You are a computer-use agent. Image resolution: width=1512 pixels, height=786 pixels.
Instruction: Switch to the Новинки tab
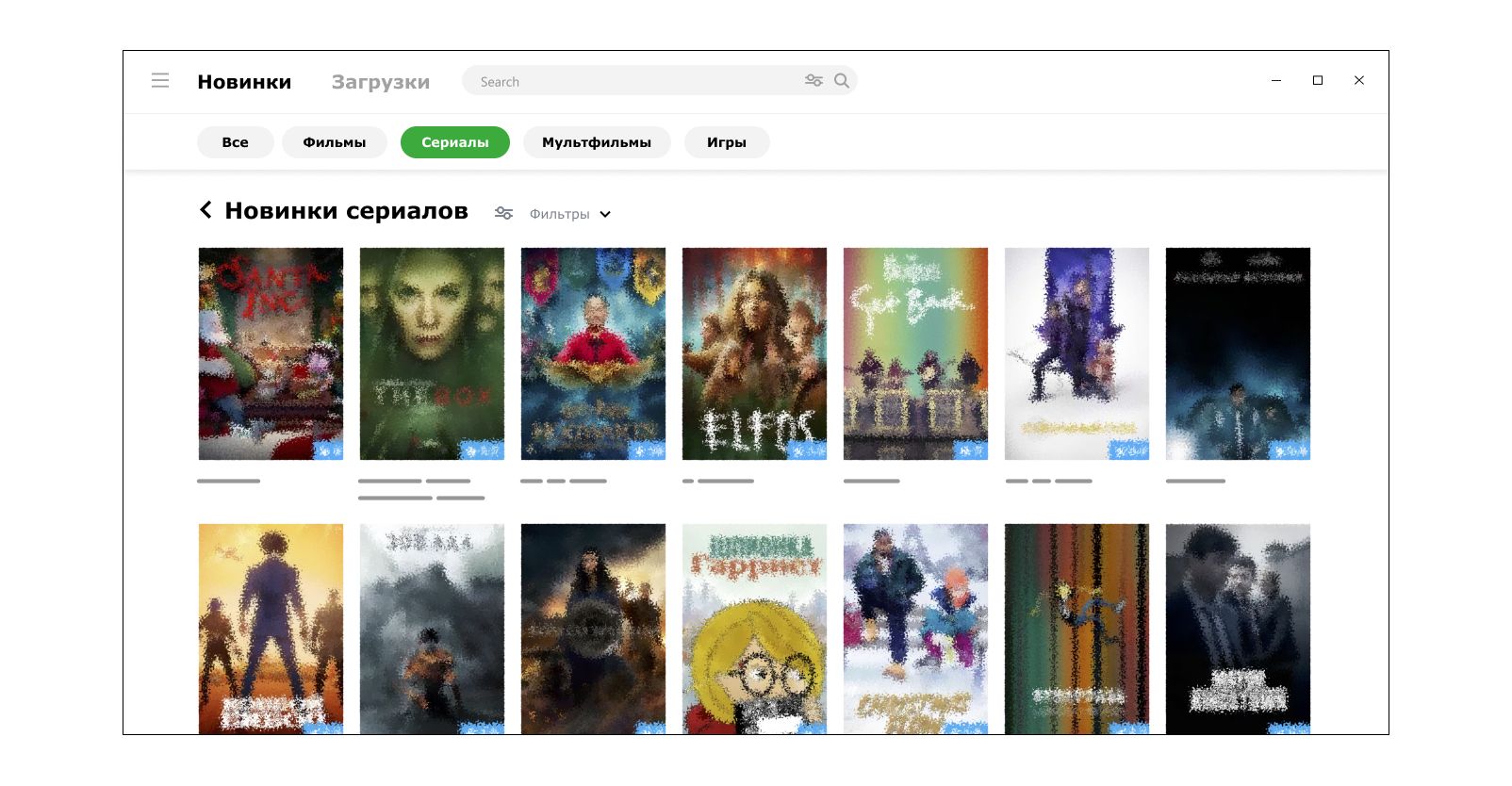pyautogui.click(x=244, y=82)
